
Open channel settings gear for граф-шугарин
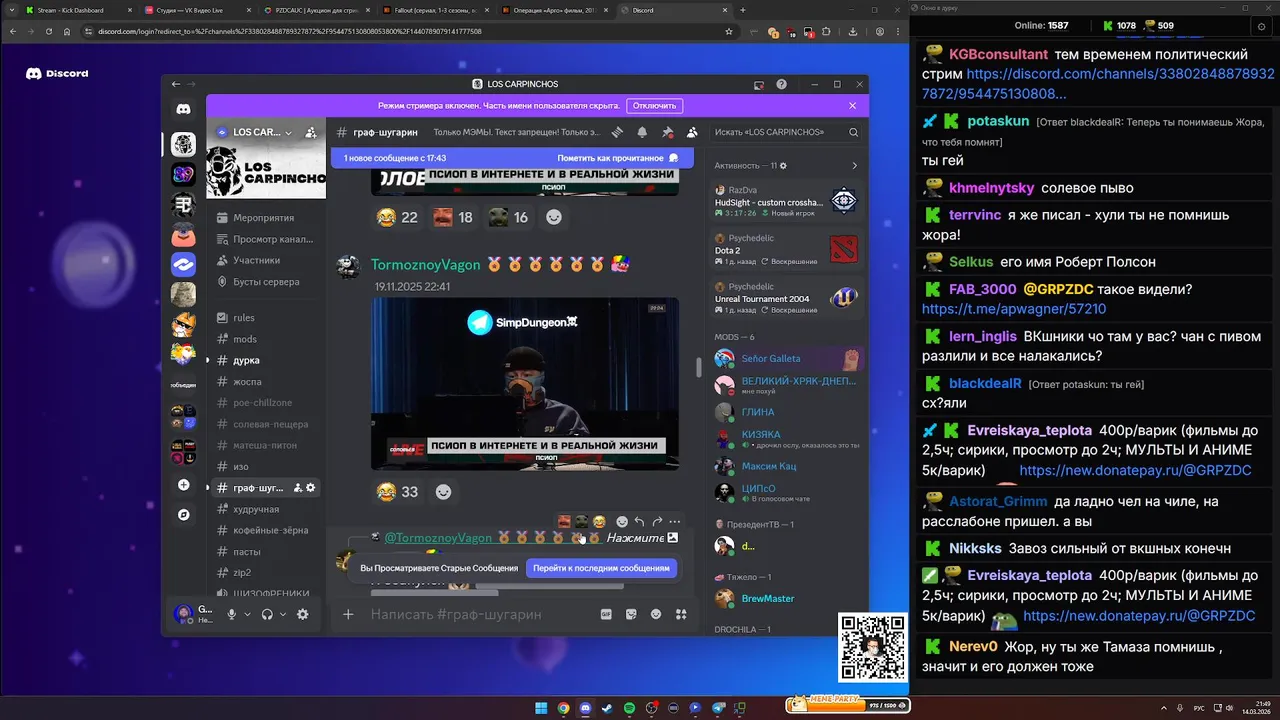[x=311, y=488]
